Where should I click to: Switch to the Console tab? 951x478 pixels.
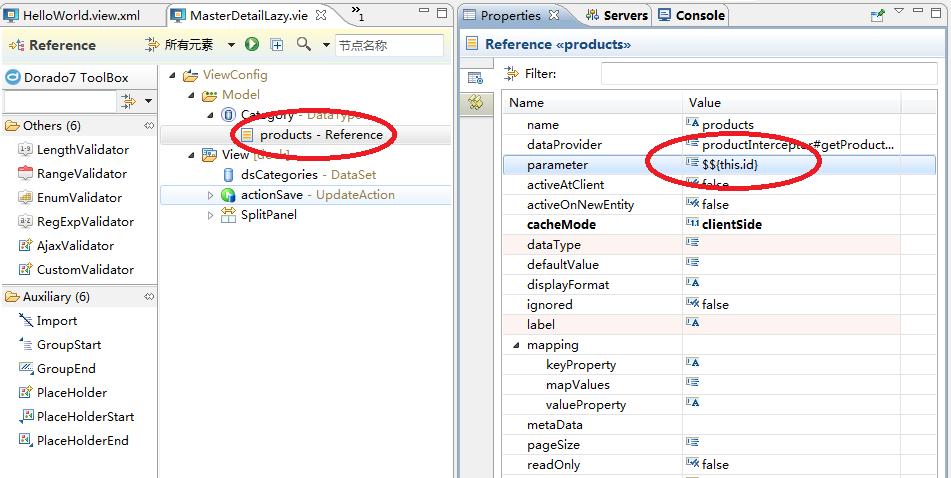click(x=699, y=15)
